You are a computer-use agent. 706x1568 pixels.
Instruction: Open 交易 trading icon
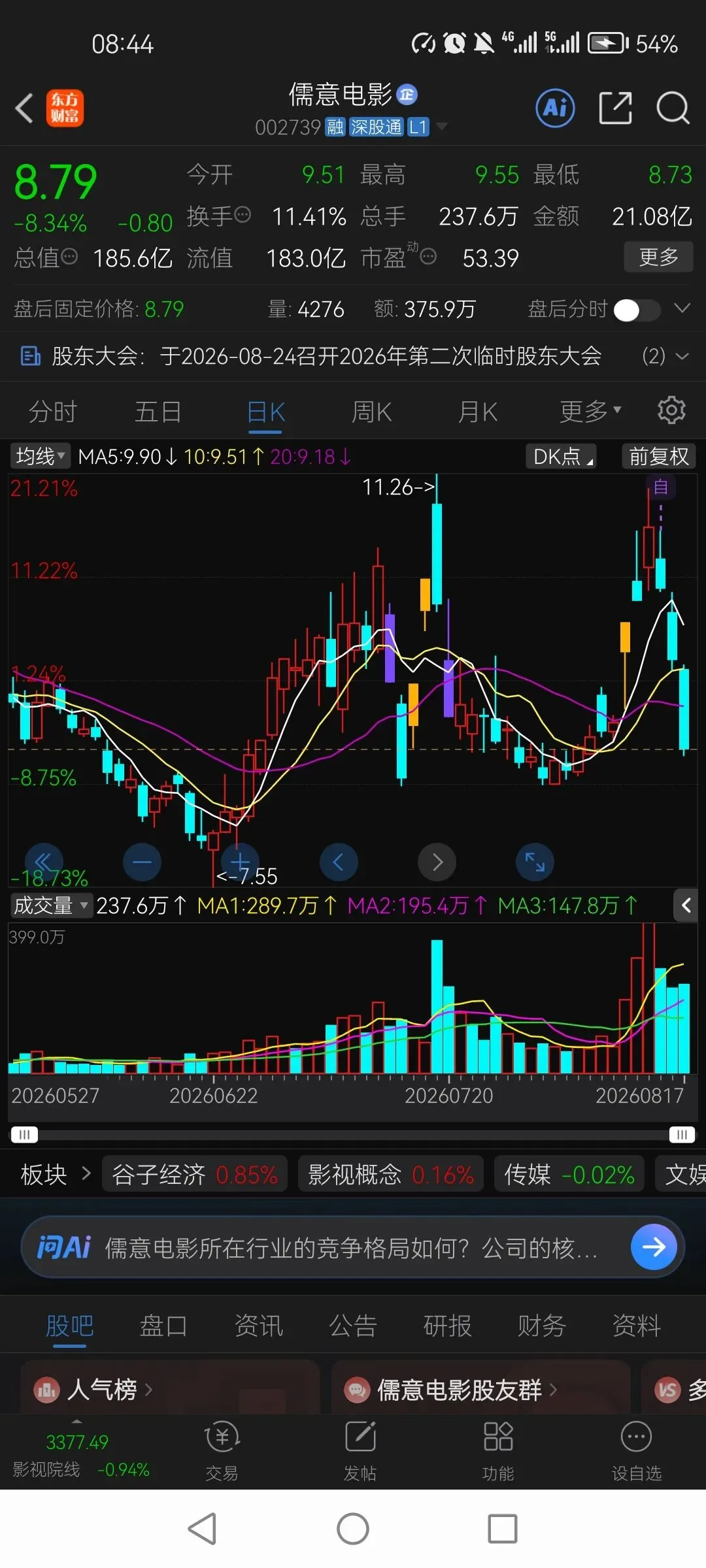[x=222, y=1452]
